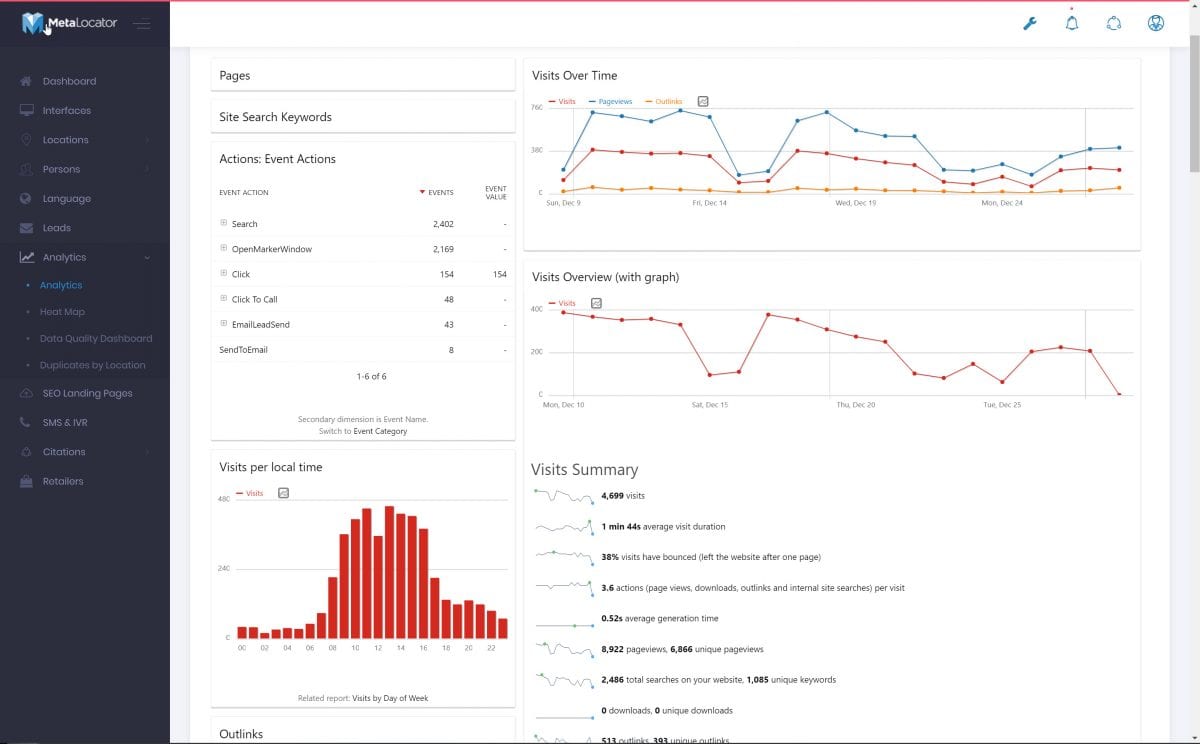This screenshot has width=1200, height=744.
Task: Sort the table by Events column header
Action: [x=439, y=192]
